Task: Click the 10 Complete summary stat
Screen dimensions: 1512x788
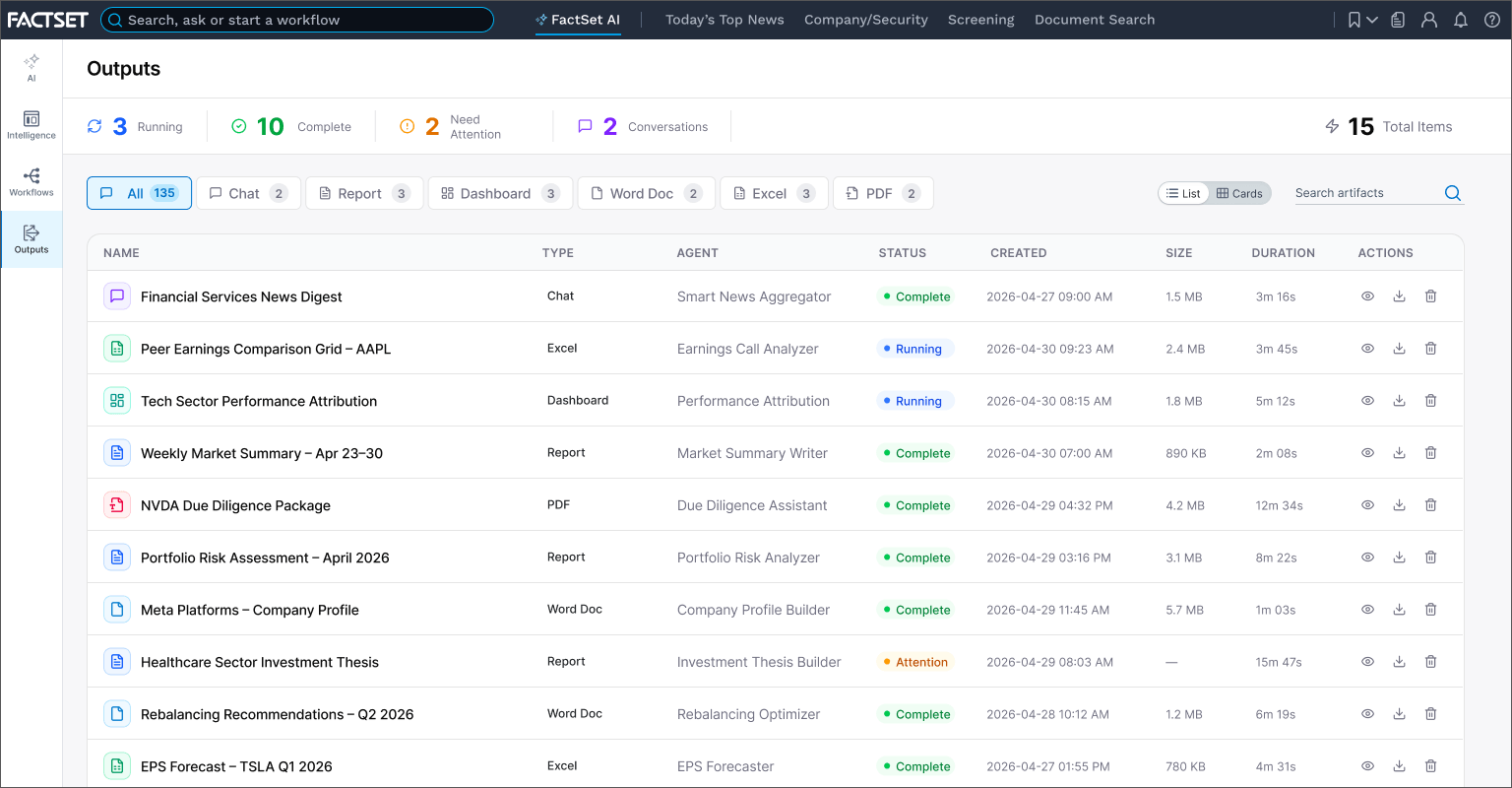Action: [290, 126]
